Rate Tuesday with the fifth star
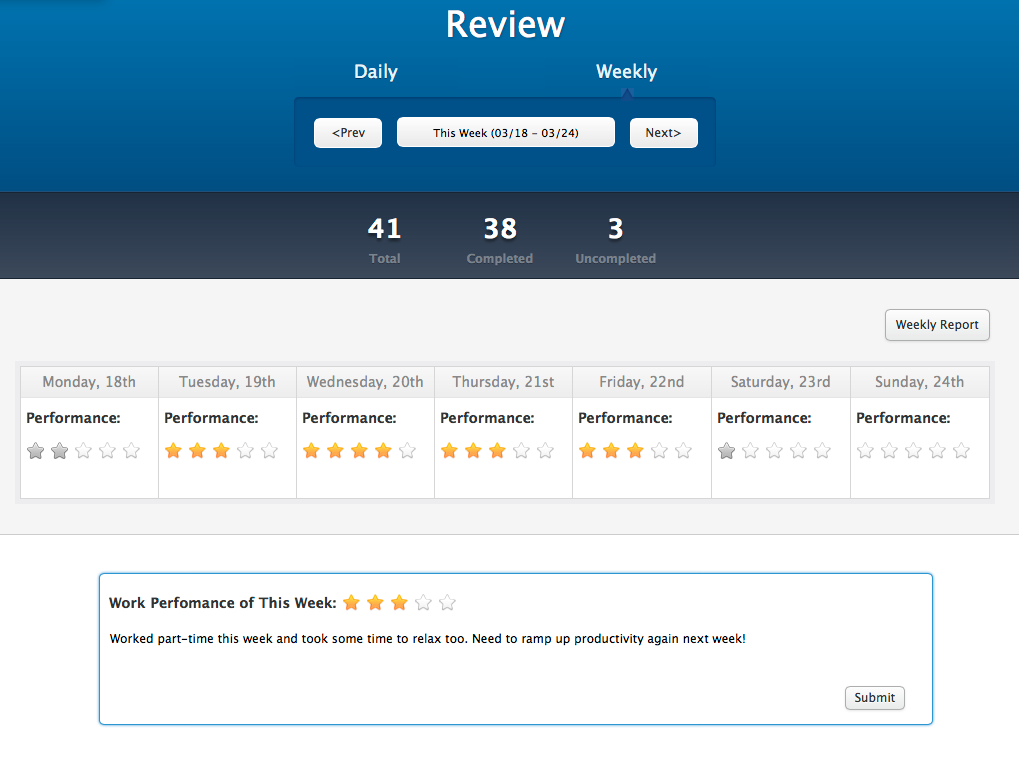Image resolution: width=1019 pixels, height=766 pixels. click(269, 451)
